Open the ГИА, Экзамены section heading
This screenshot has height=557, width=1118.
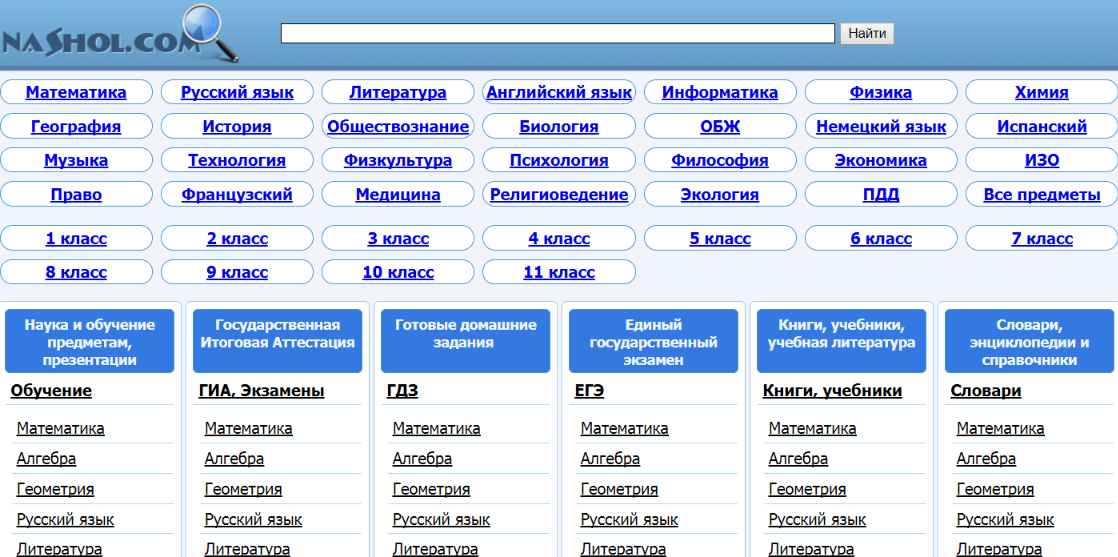pos(262,391)
